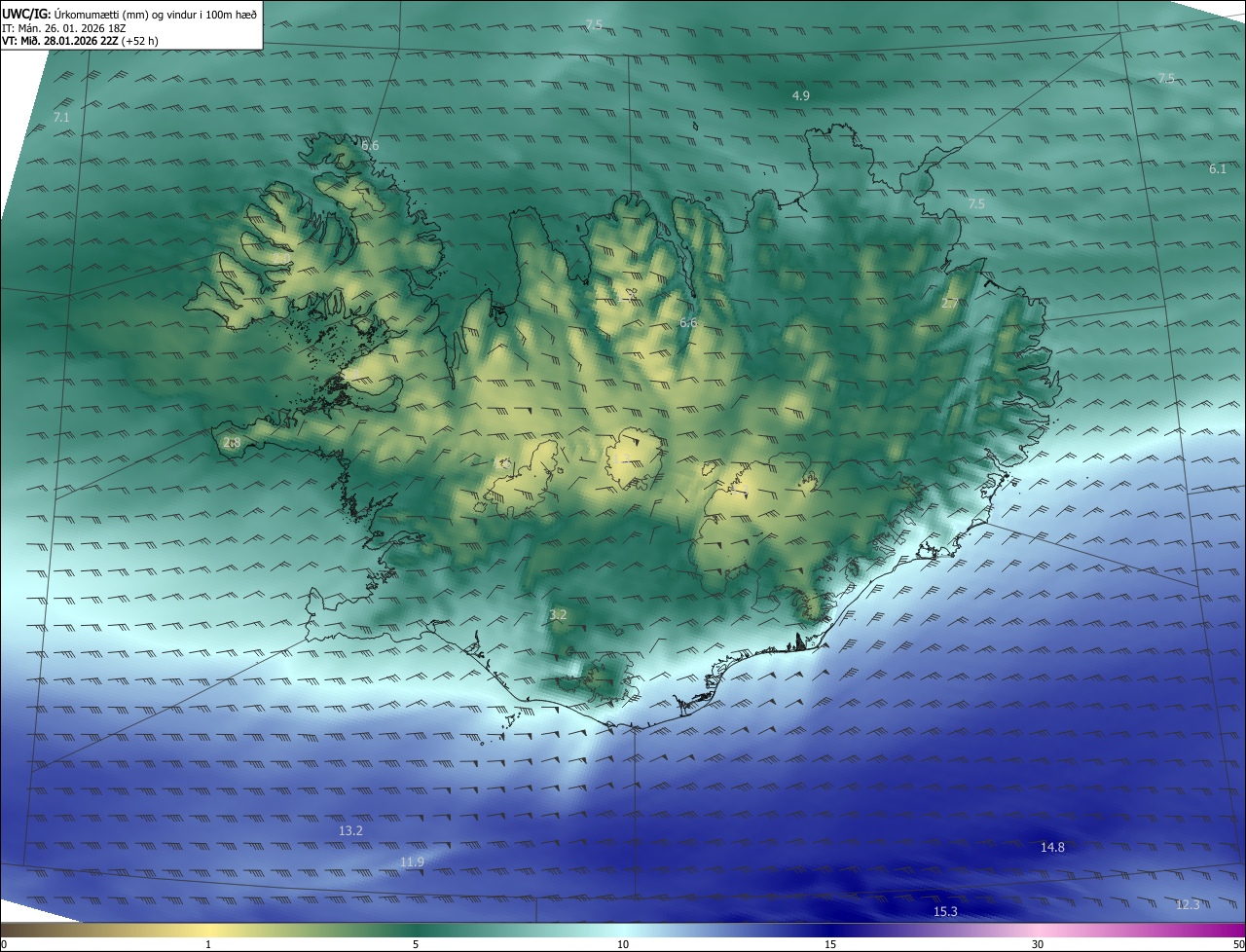Click the map value label 4.9
The width and height of the screenshot is (1246, 952).
coord(801,95)
